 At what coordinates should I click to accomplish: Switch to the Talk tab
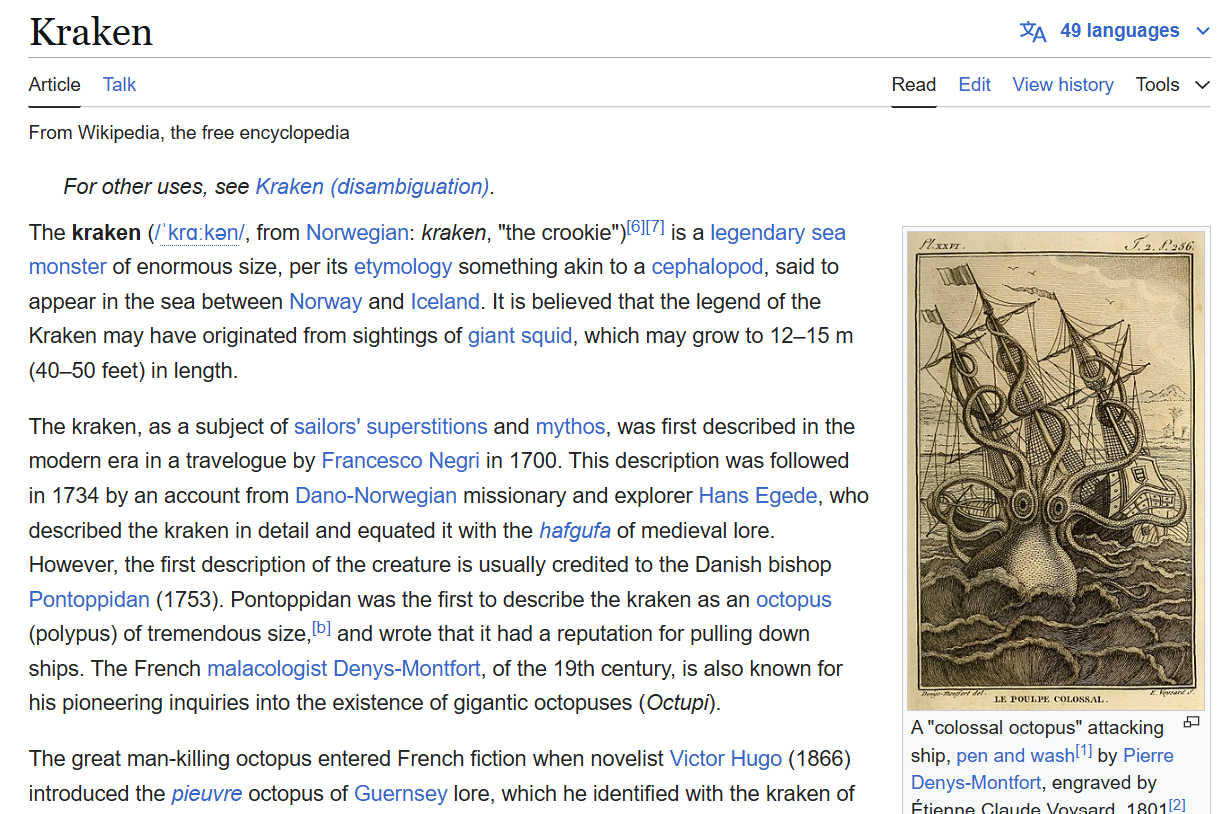coord(119,85)
